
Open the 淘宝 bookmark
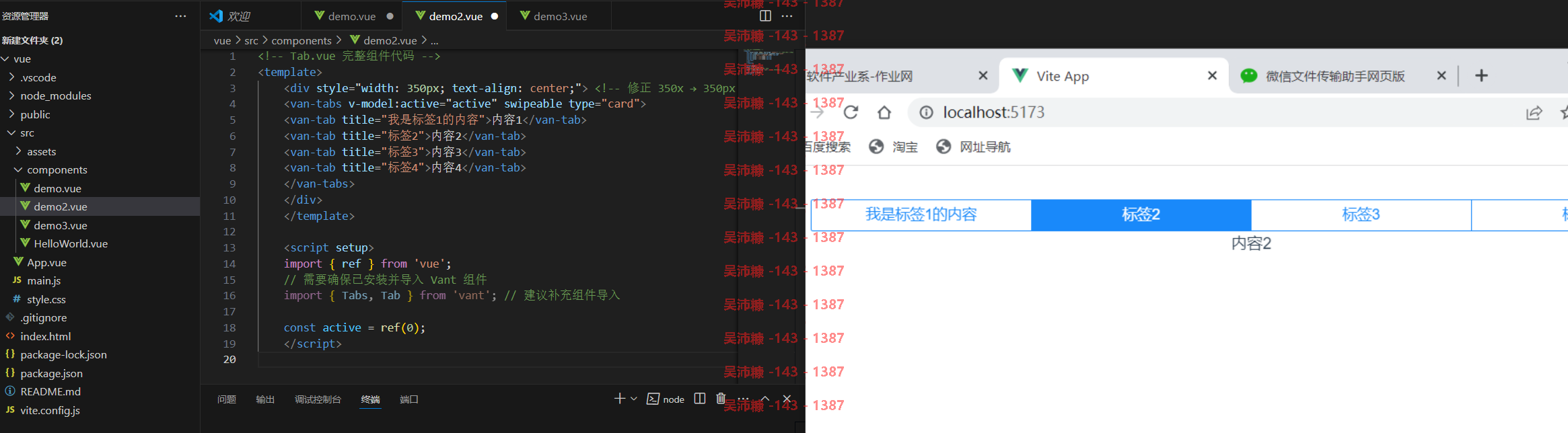(x=894, y=147)
